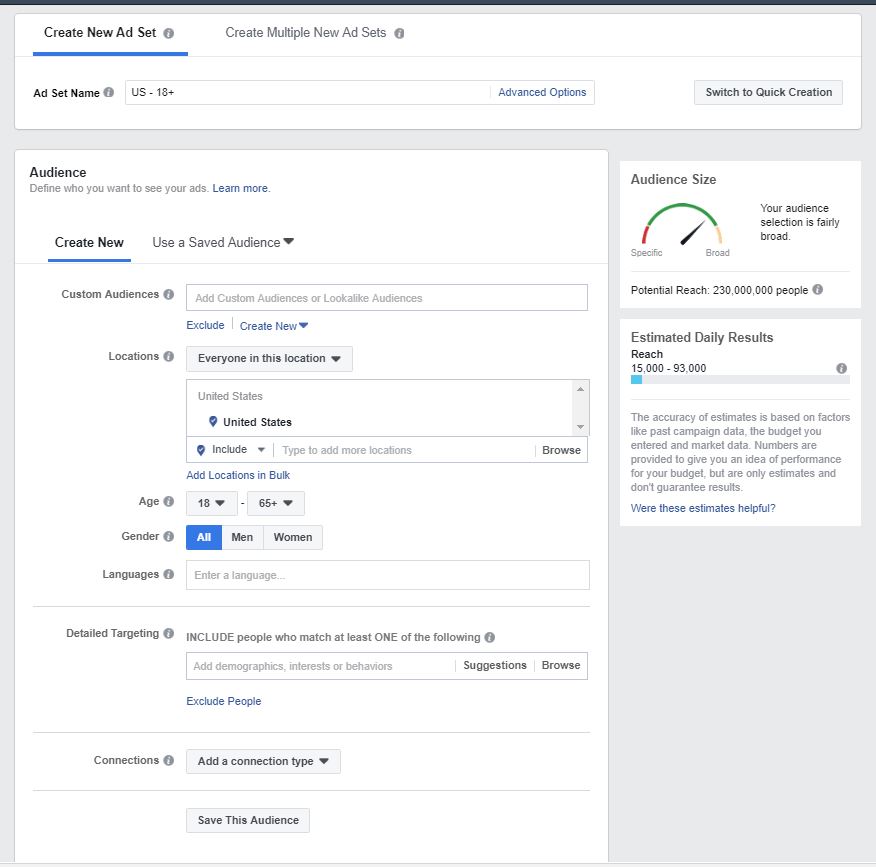Click Browse in locations field

561,450
